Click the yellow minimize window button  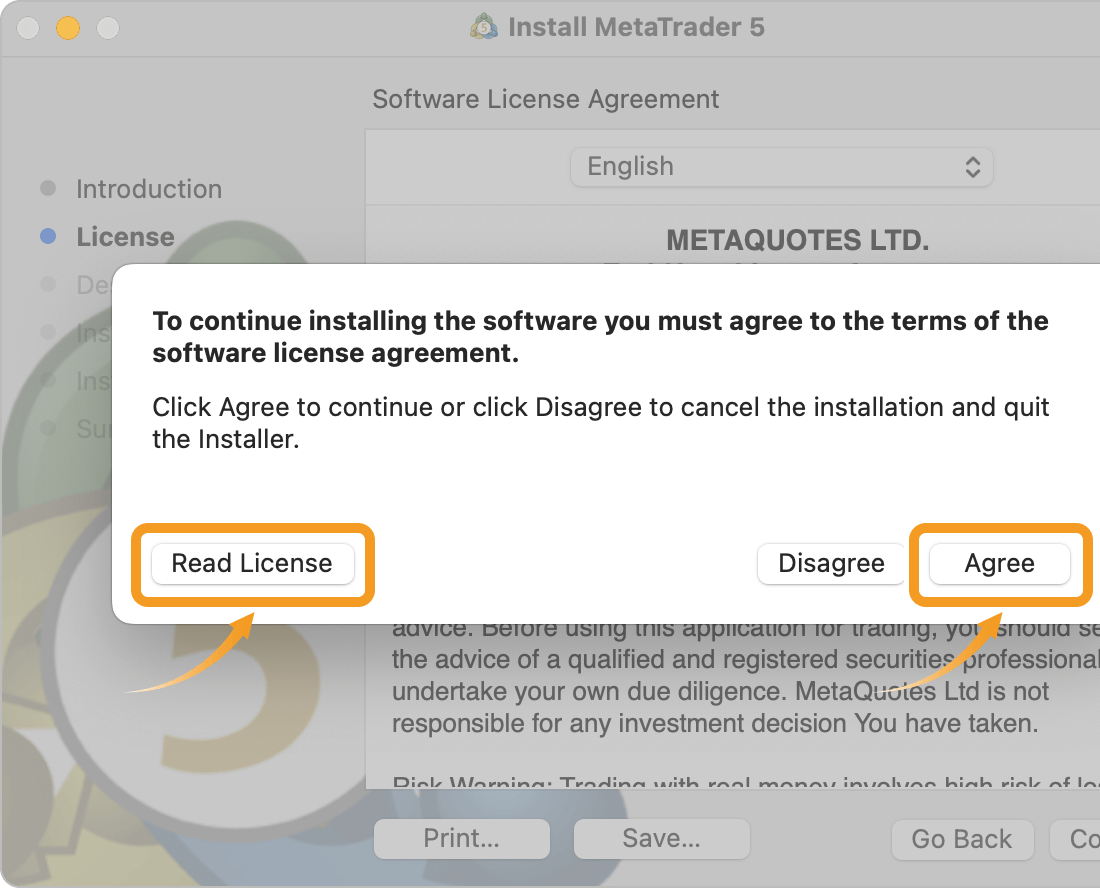click(x=68, y=28)
